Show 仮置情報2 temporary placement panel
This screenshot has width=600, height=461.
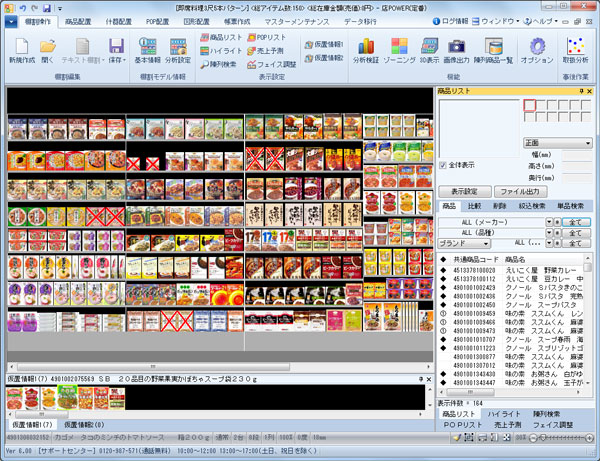tap(324, 58)
